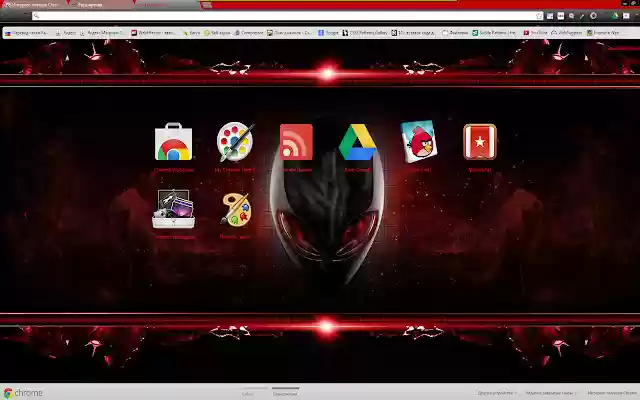Click the bookmark star in address bar

[x=539, y=16]
